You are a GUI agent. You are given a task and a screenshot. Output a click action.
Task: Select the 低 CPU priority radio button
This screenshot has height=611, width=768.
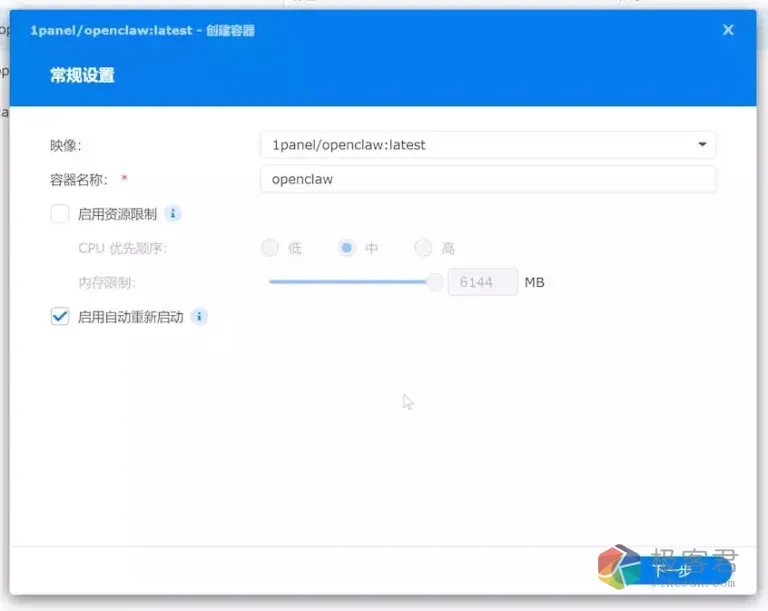coord(270,248)
